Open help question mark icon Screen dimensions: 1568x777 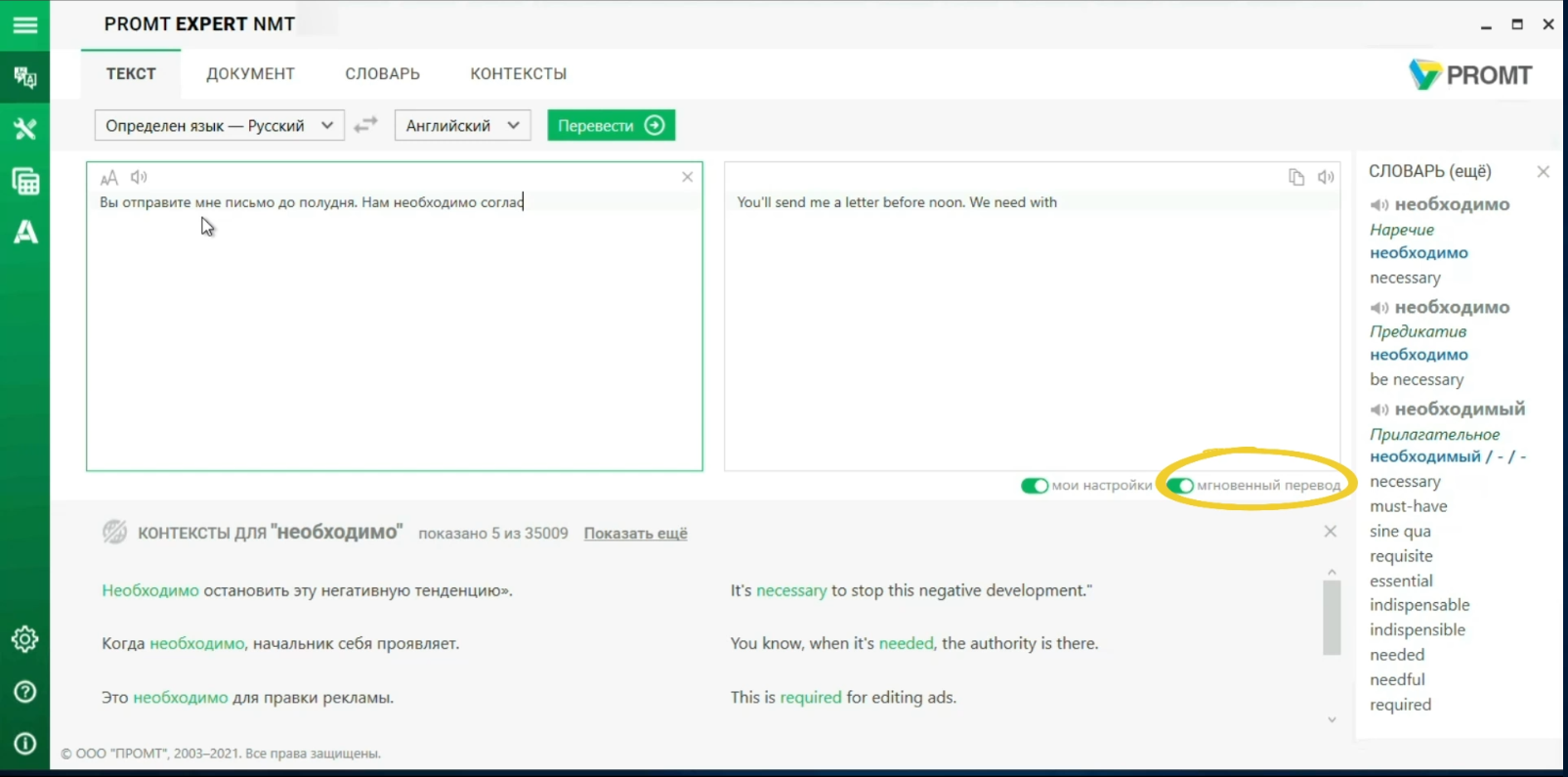tap(24, 692)
